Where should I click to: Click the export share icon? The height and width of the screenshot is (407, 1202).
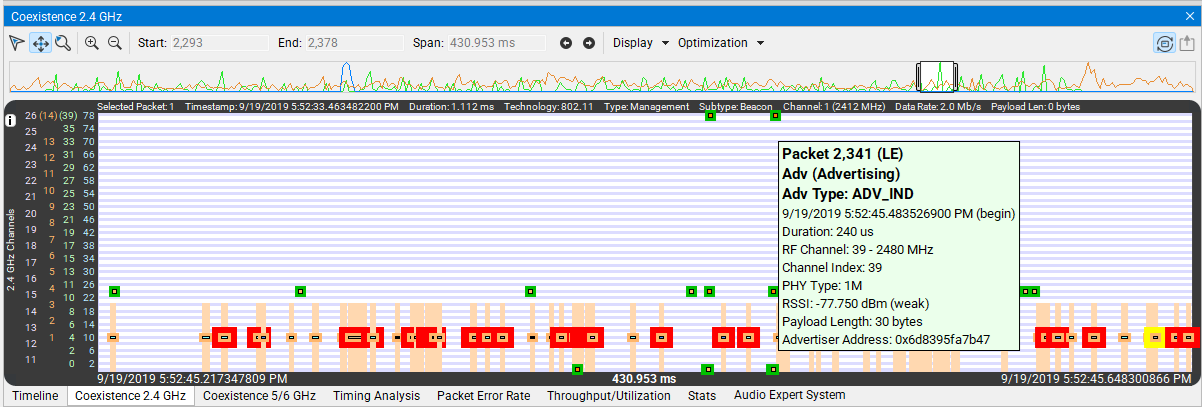click(x=1186, y=43)
